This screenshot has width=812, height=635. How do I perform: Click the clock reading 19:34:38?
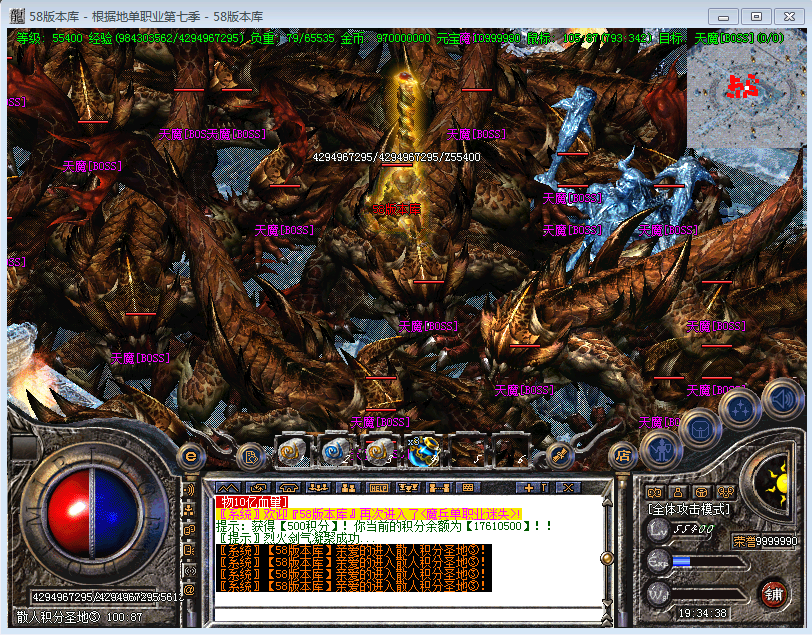703,613
